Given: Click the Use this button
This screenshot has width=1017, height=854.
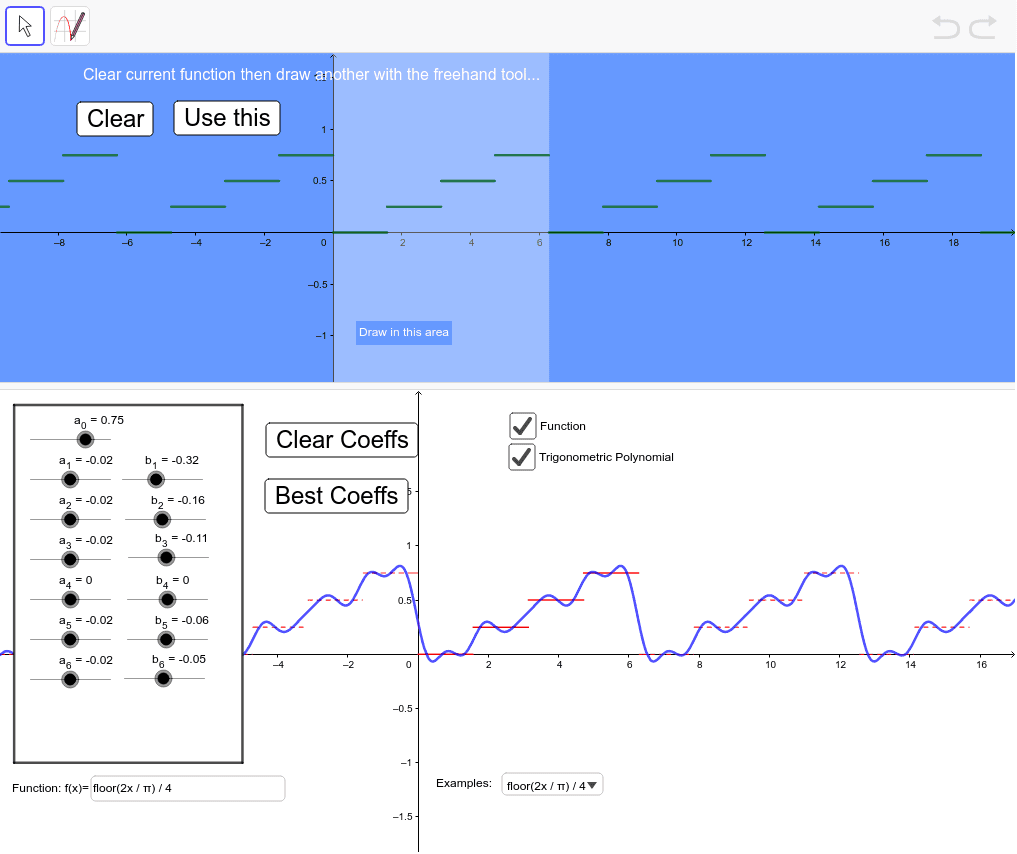Looking at the screenshot, I should [x=227, y=118].
